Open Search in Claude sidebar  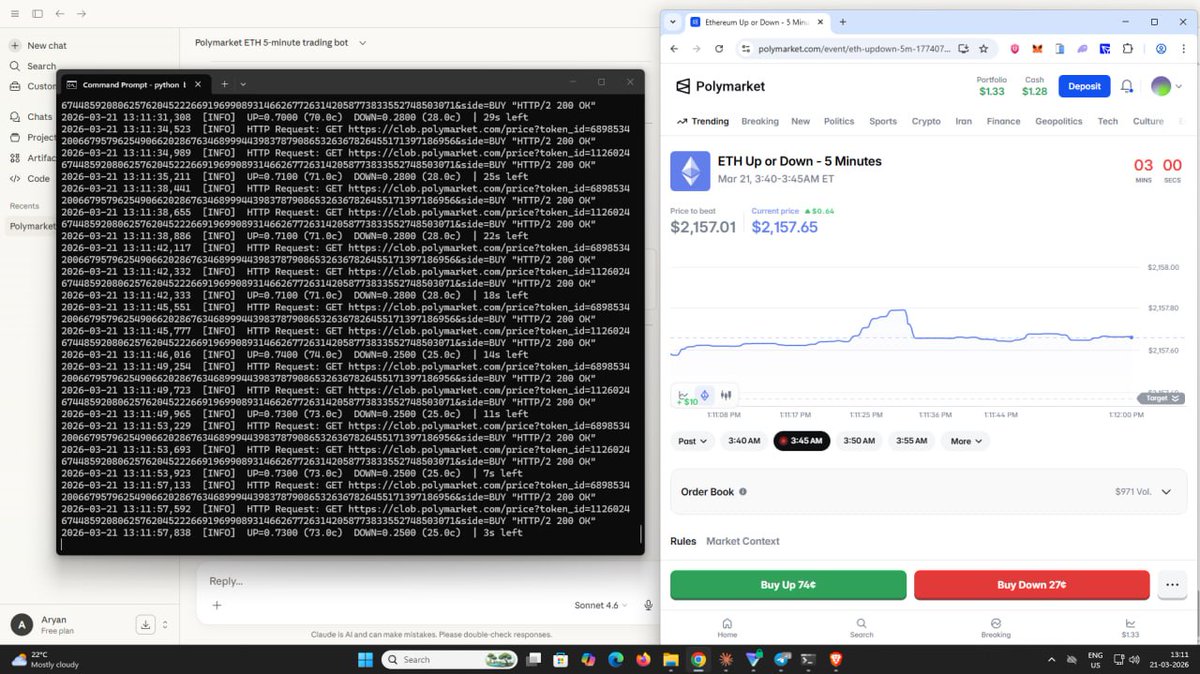click(33, 66)
